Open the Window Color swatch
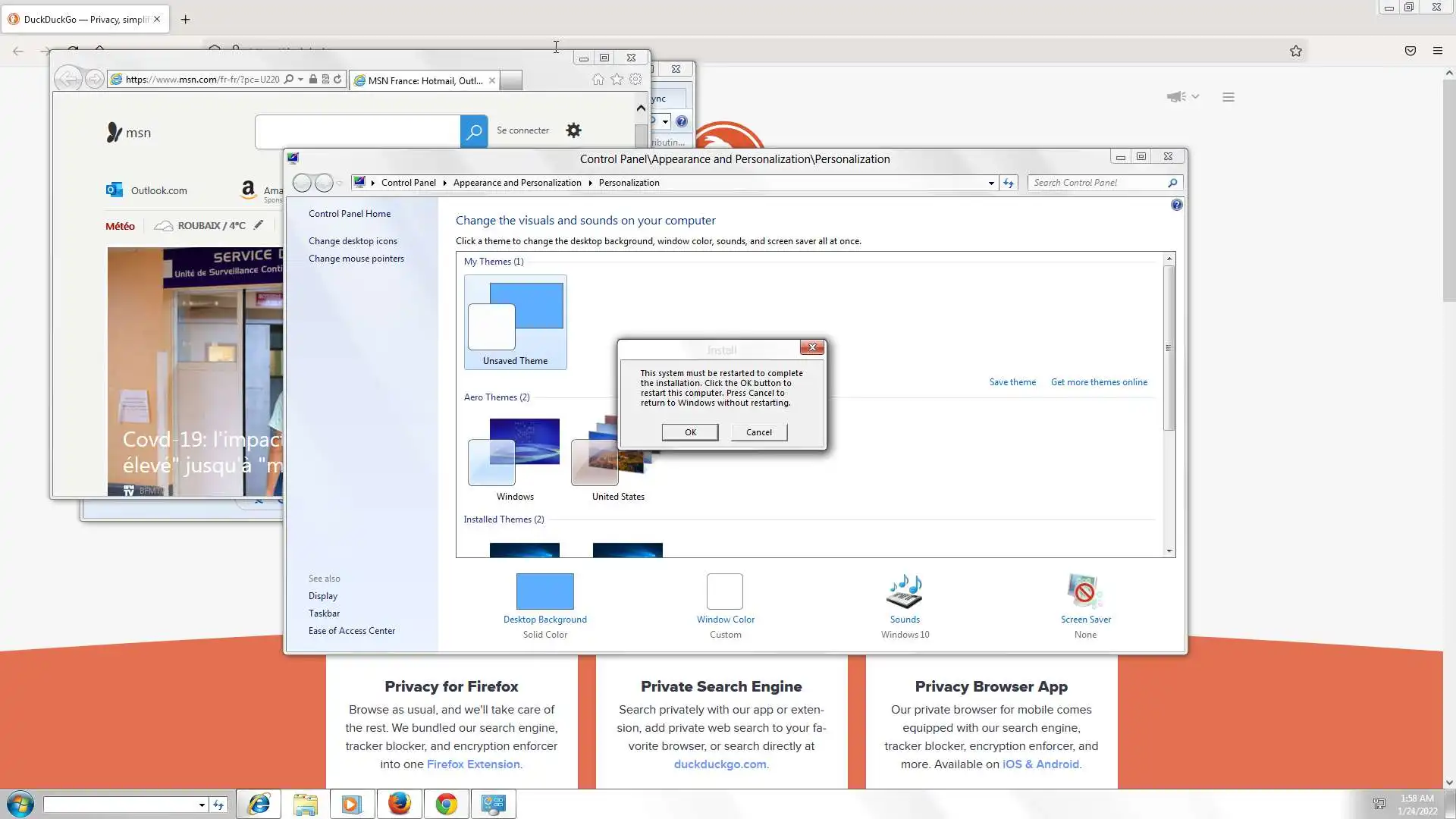 [725, 592]
